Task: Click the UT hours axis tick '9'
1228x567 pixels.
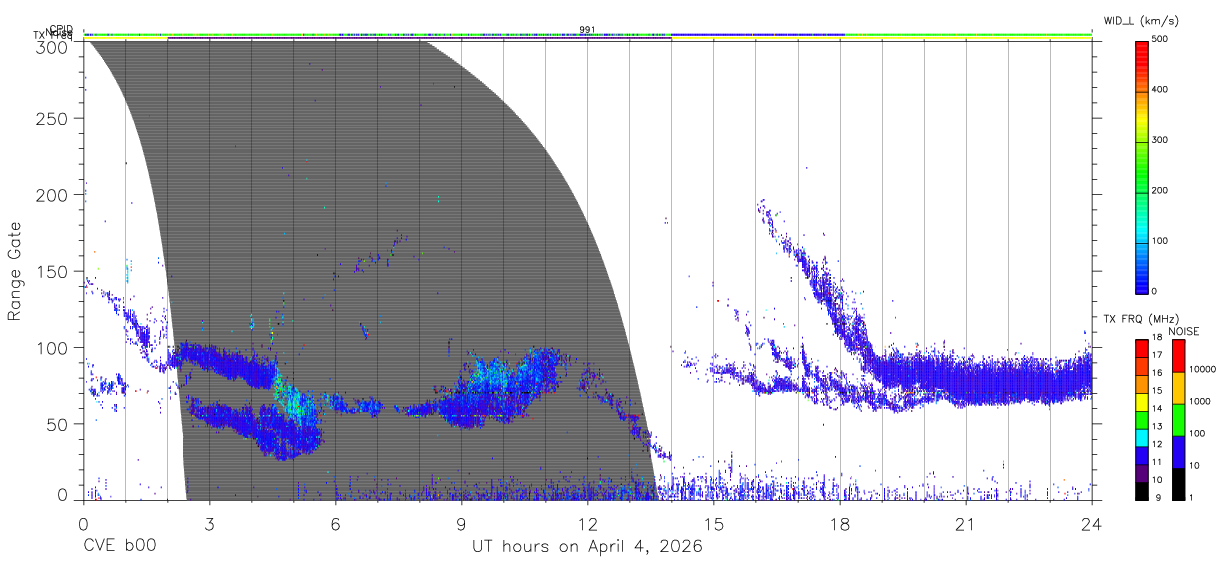Action: point(461,524)
